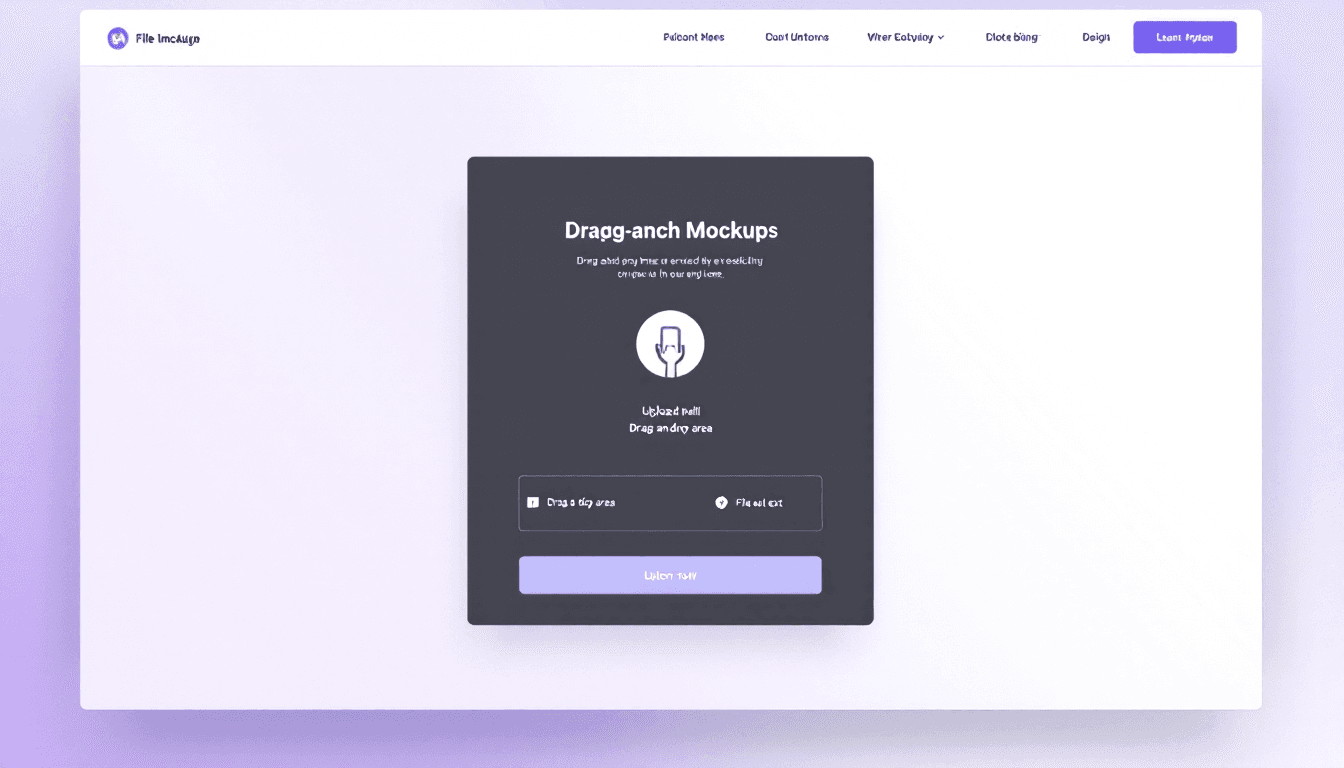Select the right option label beginning with "File"

pyautogui.click(x=759, y=502)
